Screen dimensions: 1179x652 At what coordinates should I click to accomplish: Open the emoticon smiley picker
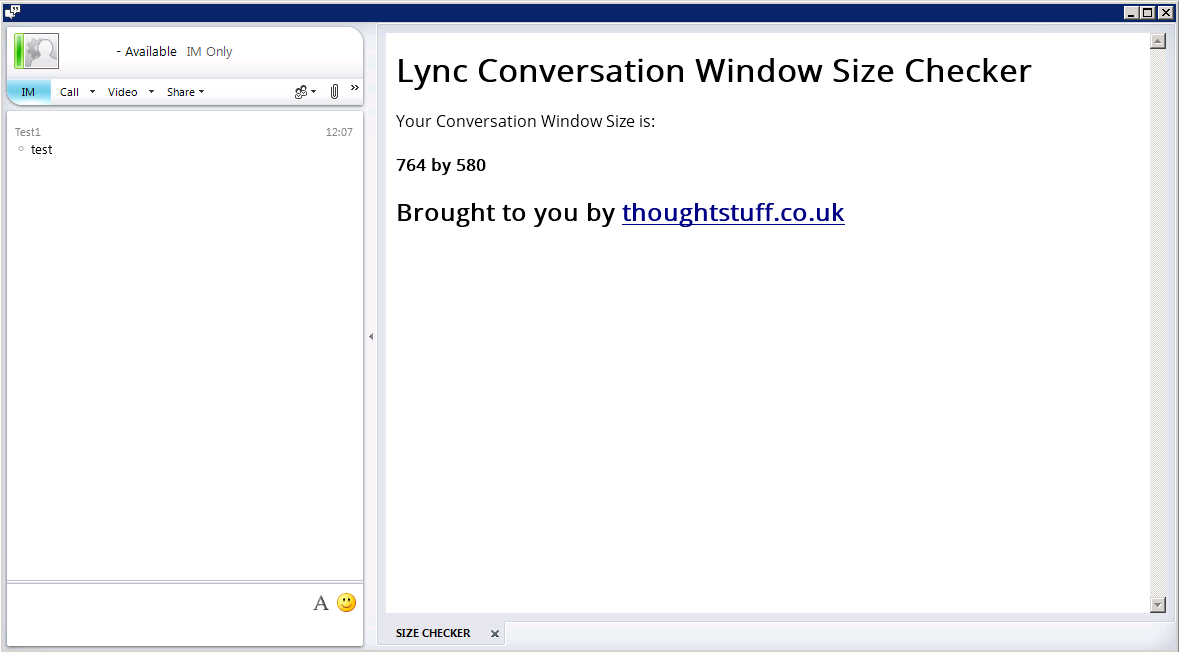pos(347,602)
